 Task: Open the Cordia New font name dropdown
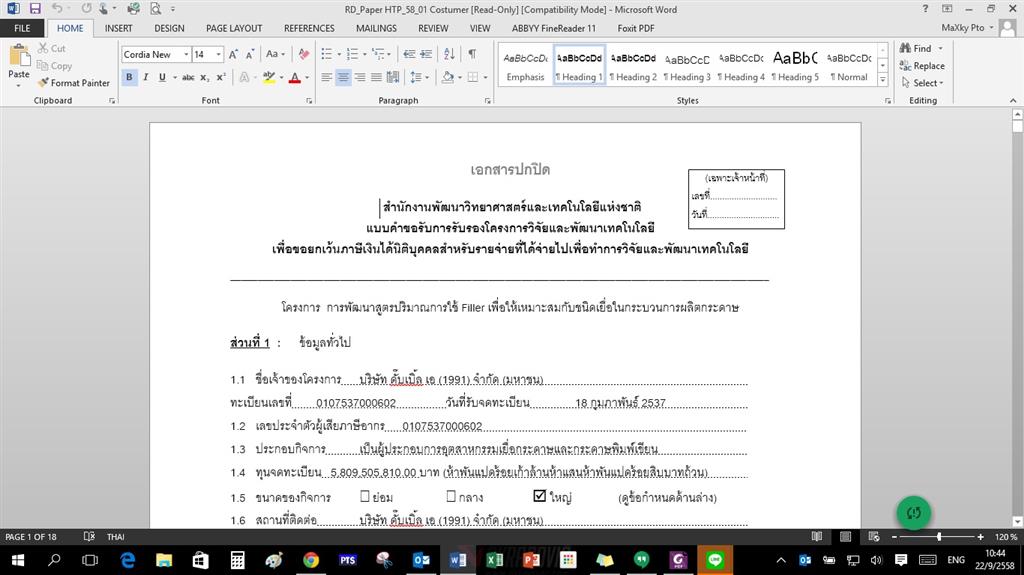point(186,54)
